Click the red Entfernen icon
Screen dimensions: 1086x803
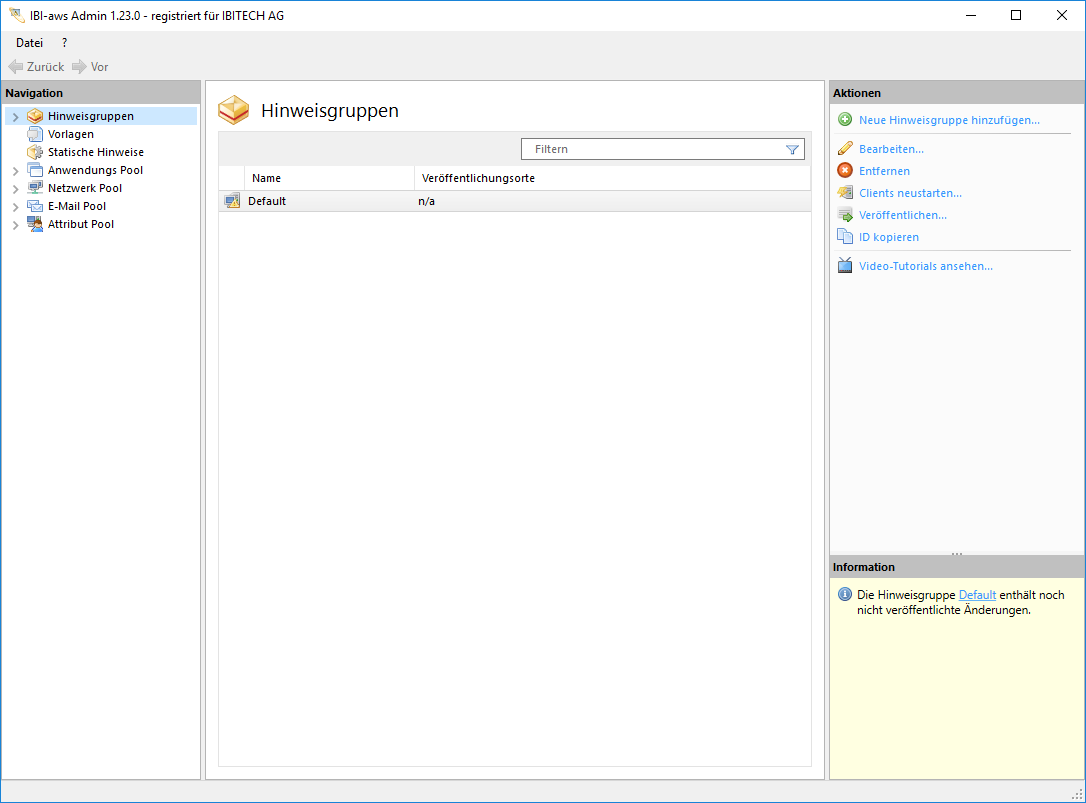point(845,171)
